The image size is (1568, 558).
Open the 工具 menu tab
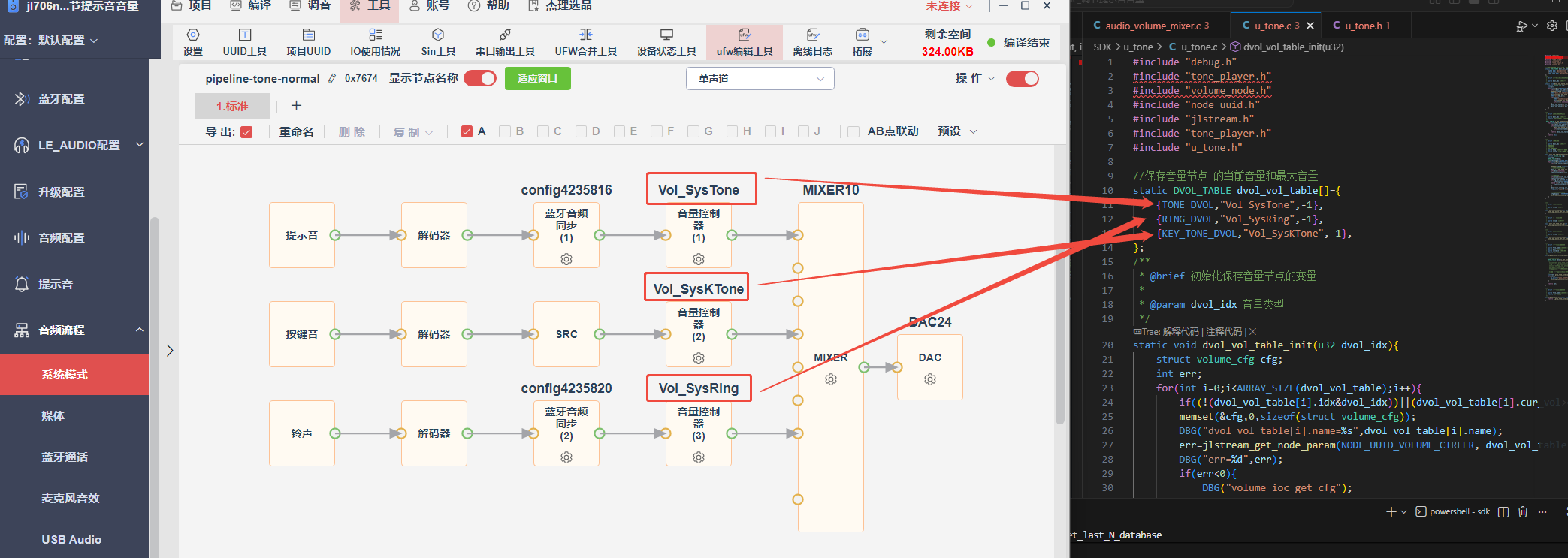pyautogui.click(x=370, y=6)
